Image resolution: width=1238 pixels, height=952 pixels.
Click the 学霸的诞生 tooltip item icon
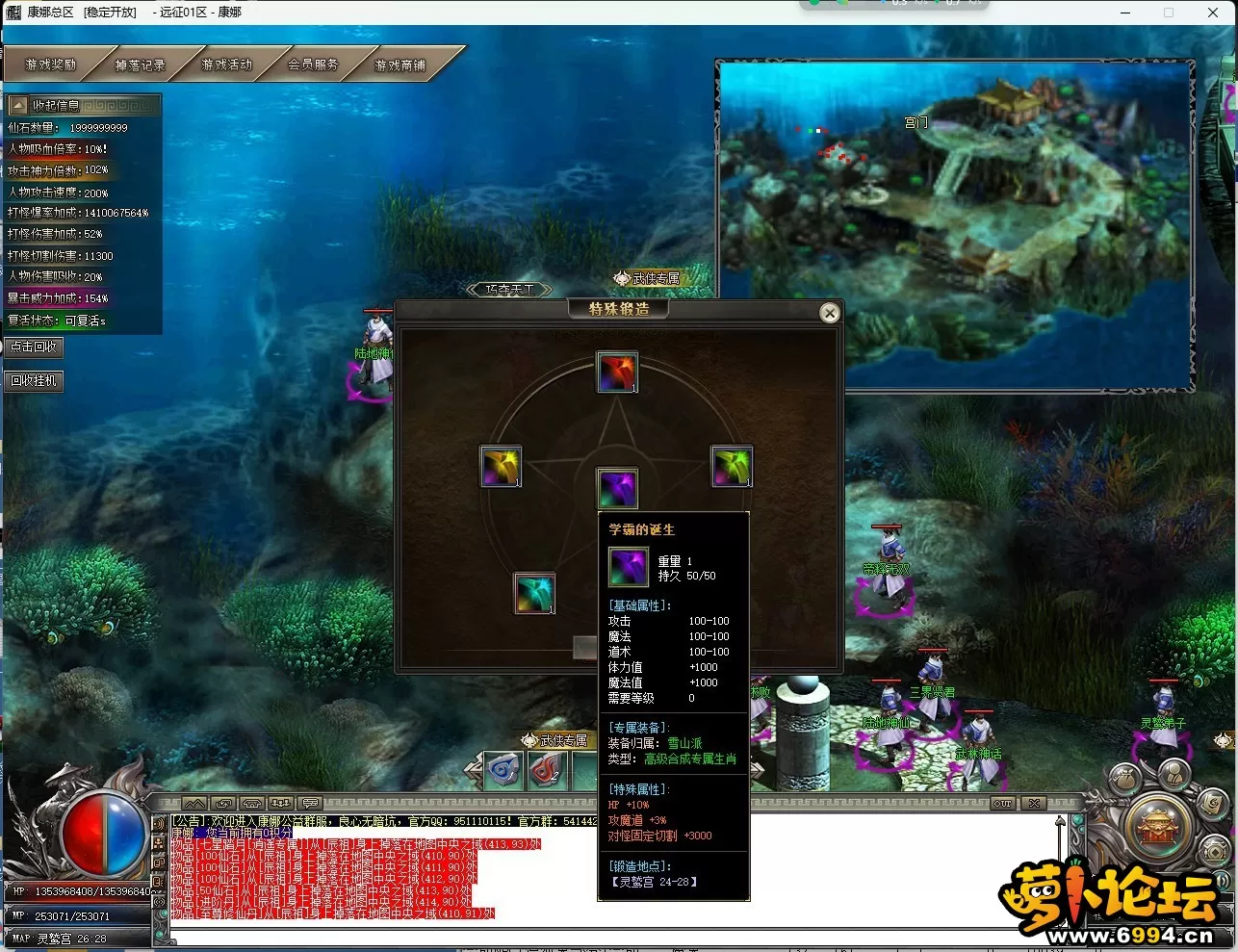[629, 567]
